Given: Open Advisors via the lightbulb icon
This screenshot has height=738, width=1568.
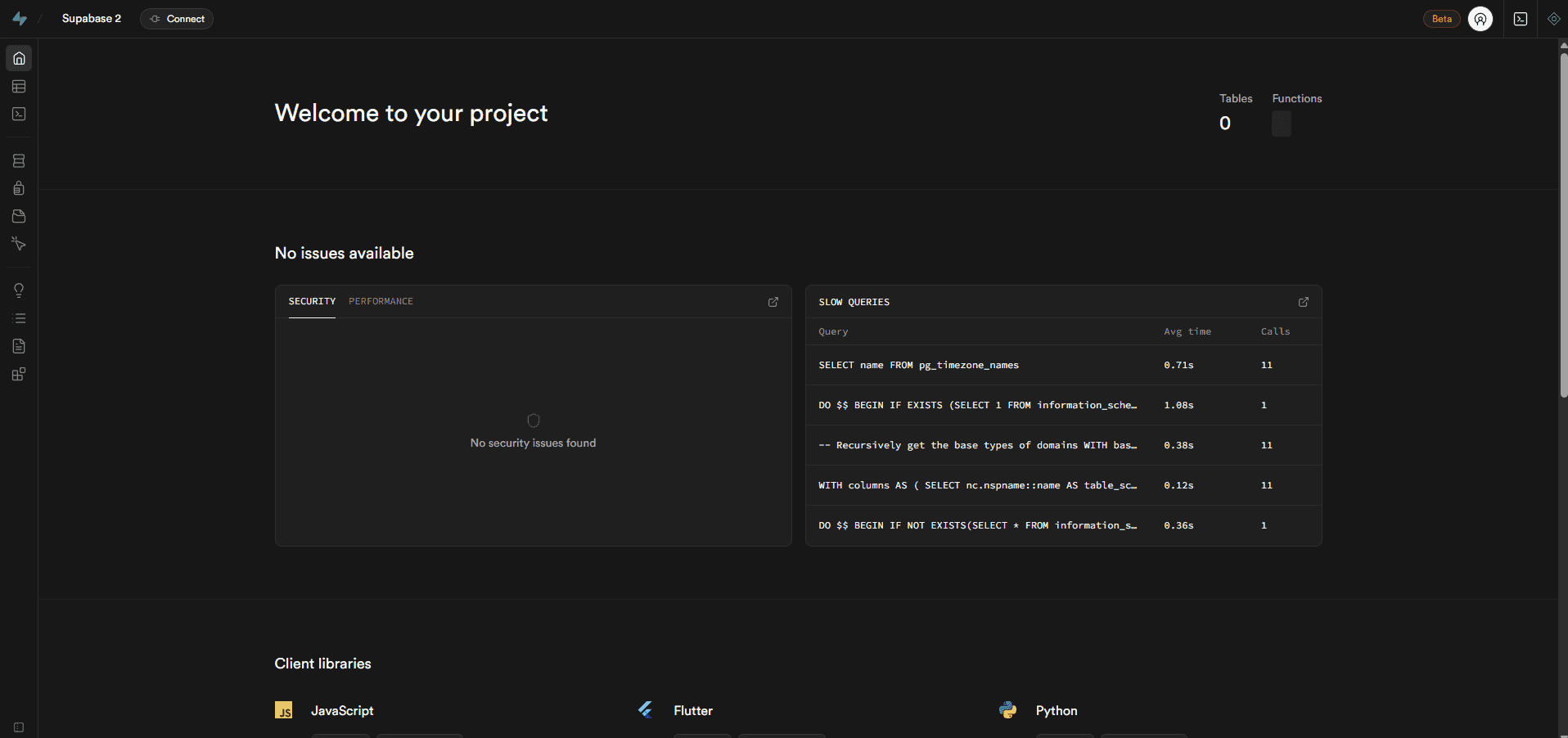Looking at the screenshot, I should (x=19, y=290).
